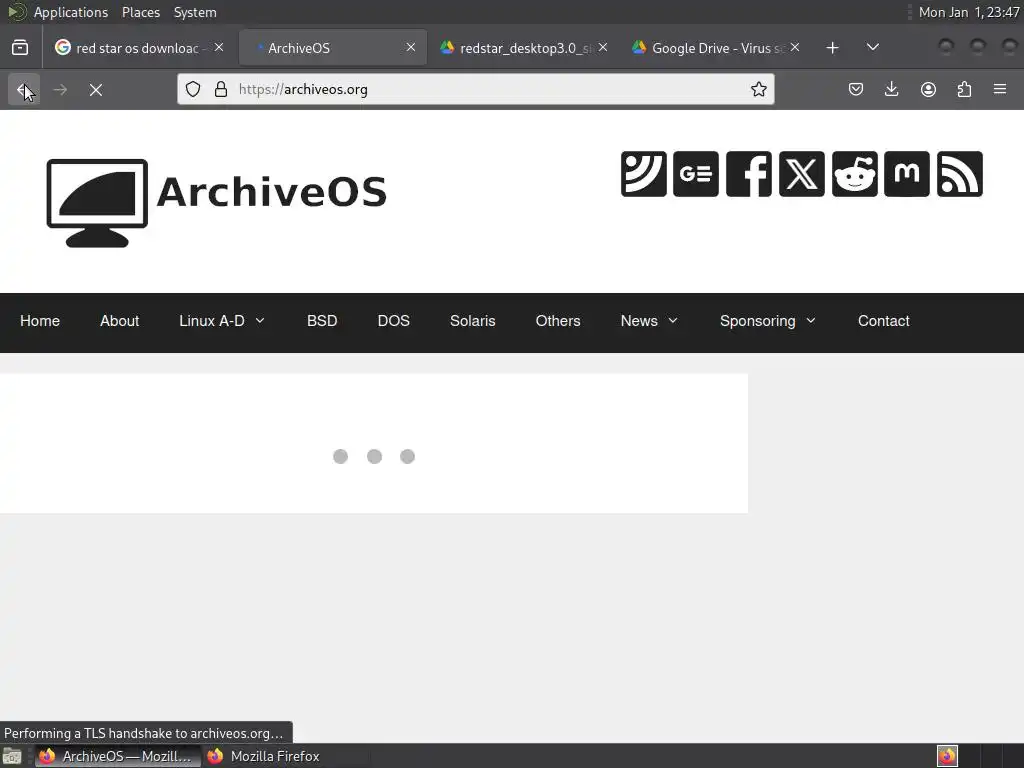Click the browser forward arrow
The height and width of the screenshot is (768, 1024).
60,89
